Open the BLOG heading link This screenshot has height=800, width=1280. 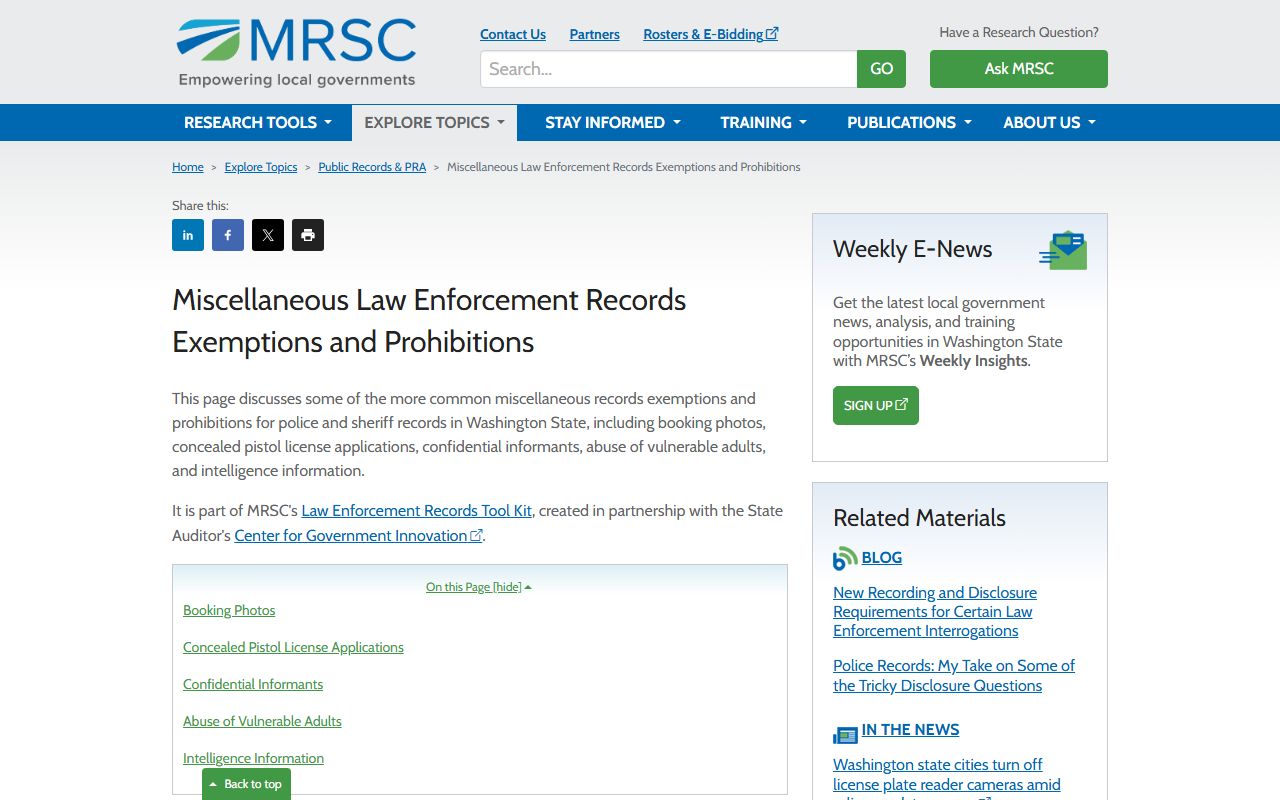(x=882, y=558)
